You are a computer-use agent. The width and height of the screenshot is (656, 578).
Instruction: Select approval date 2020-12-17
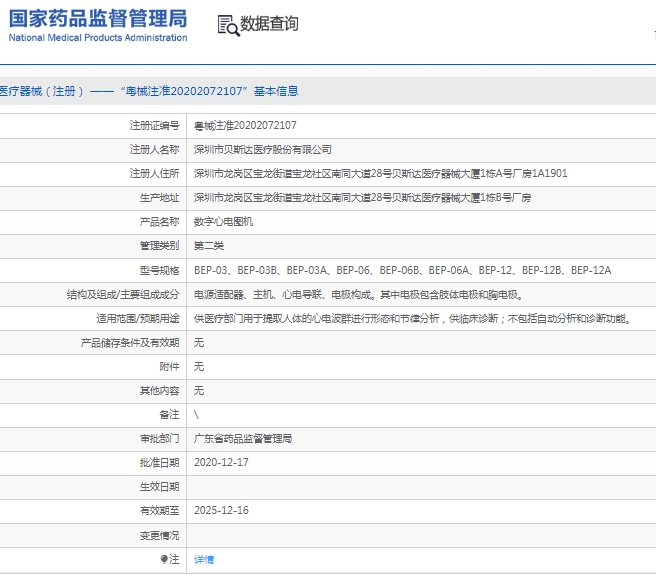[x=221, y=462]
